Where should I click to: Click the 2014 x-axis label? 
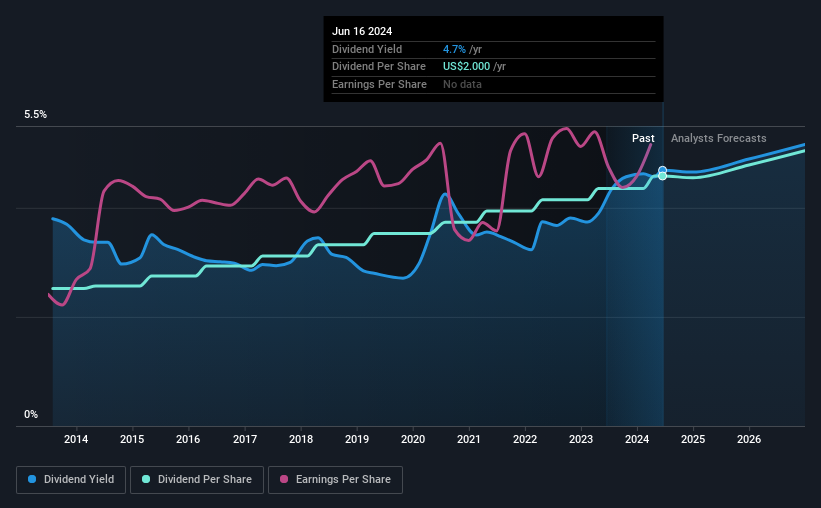click(76, 439)
